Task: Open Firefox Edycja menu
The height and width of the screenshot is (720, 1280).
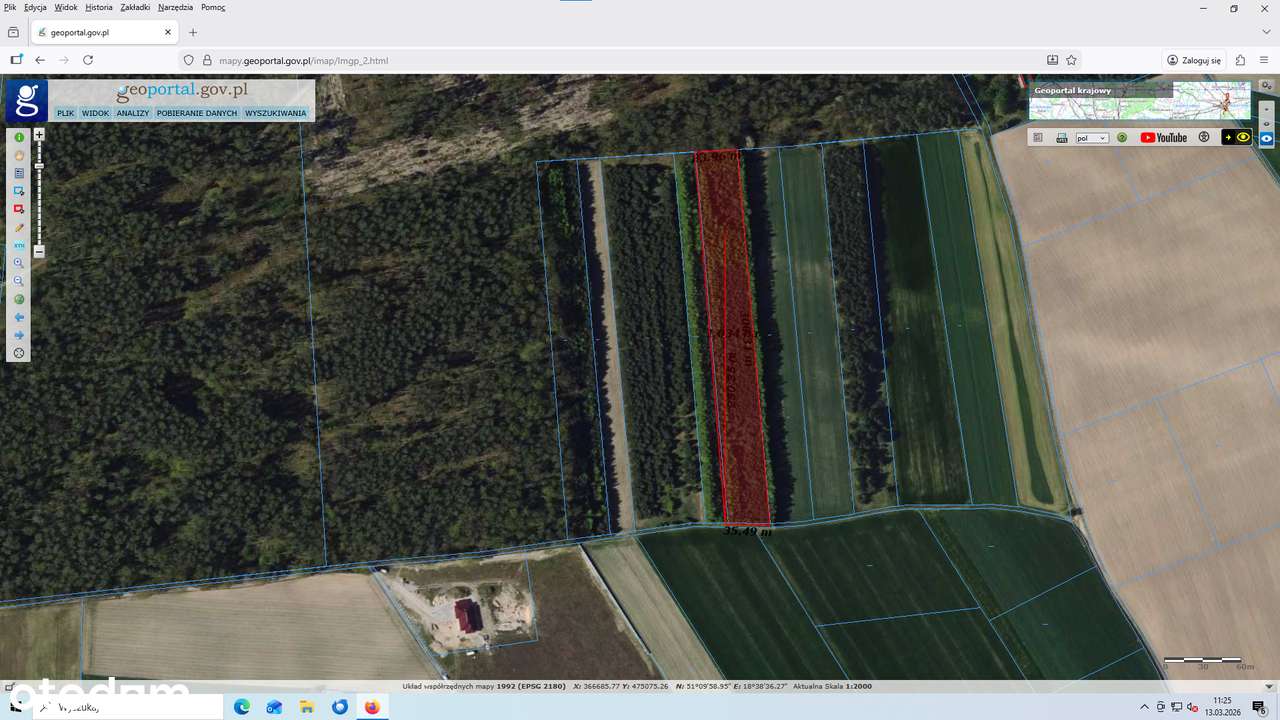Action: 35,7
